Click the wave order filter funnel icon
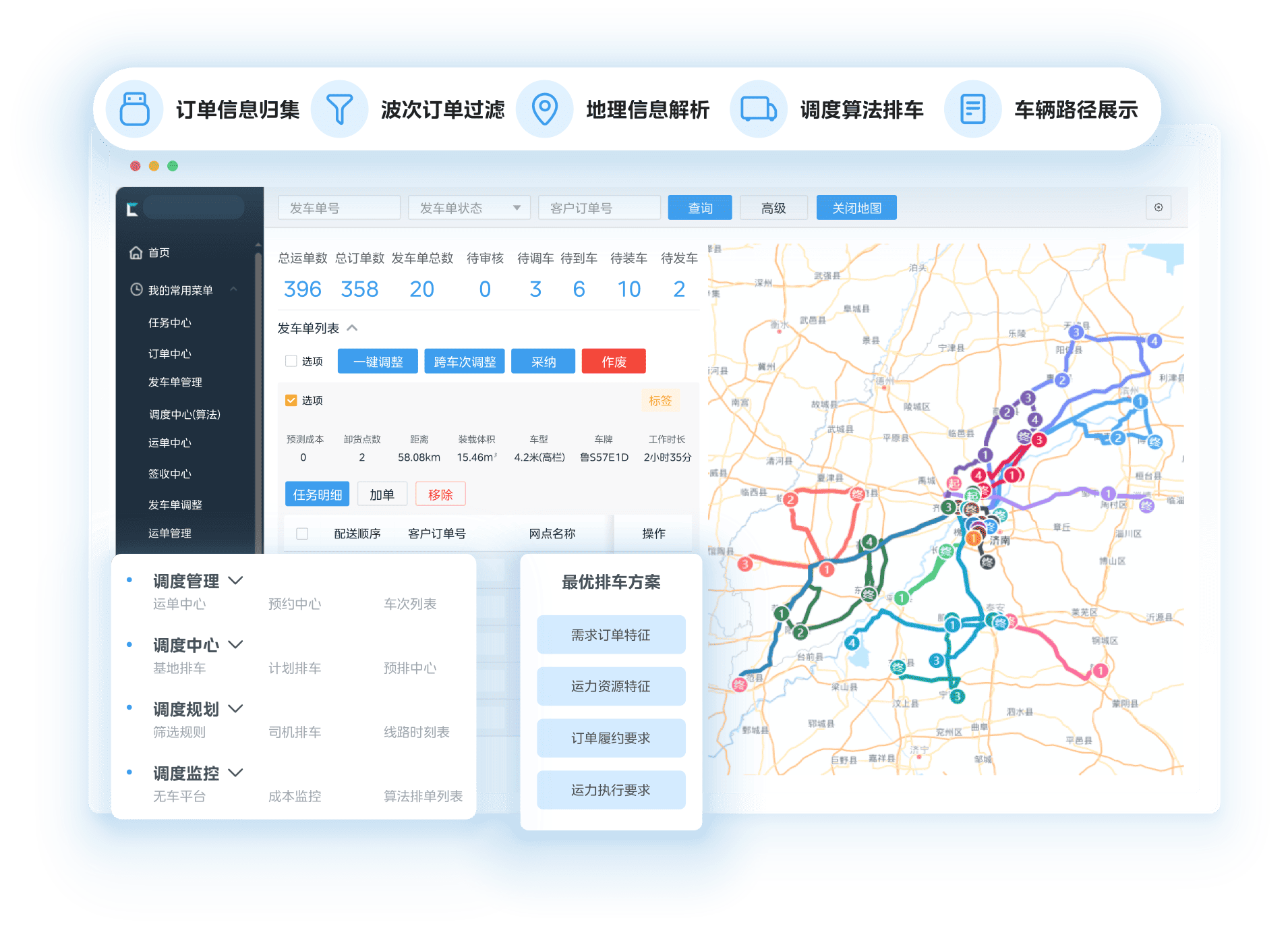Screen dimensions: 1288x939 click(x=339, y=109)
